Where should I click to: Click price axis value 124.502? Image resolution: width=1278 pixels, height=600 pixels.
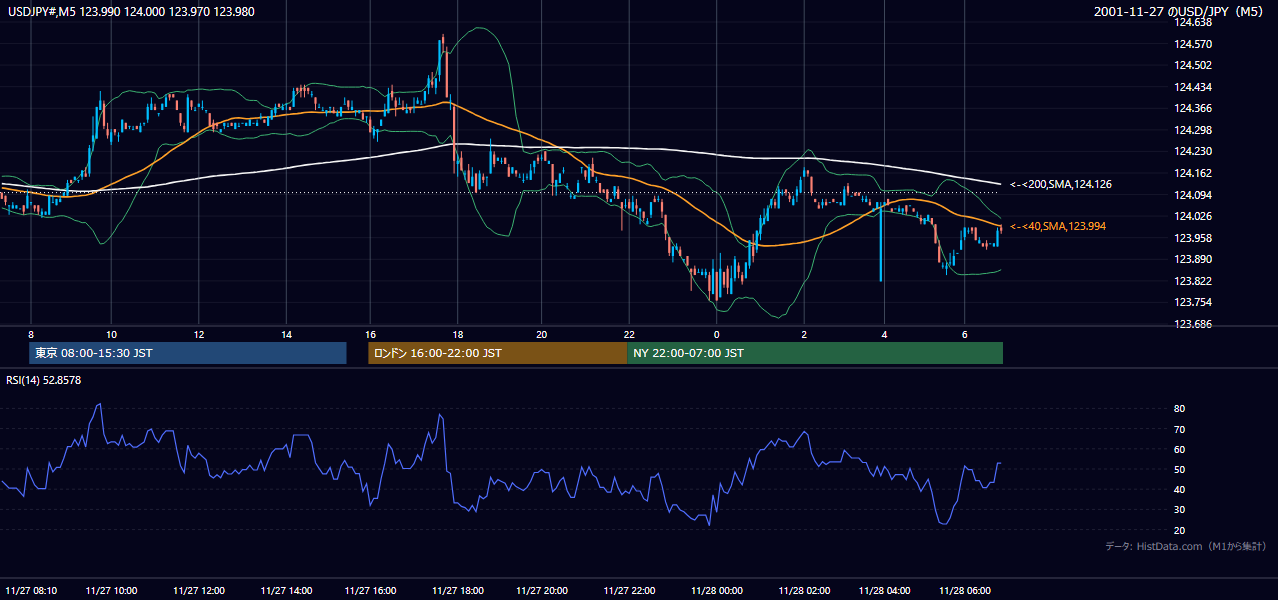[1192, 65]
